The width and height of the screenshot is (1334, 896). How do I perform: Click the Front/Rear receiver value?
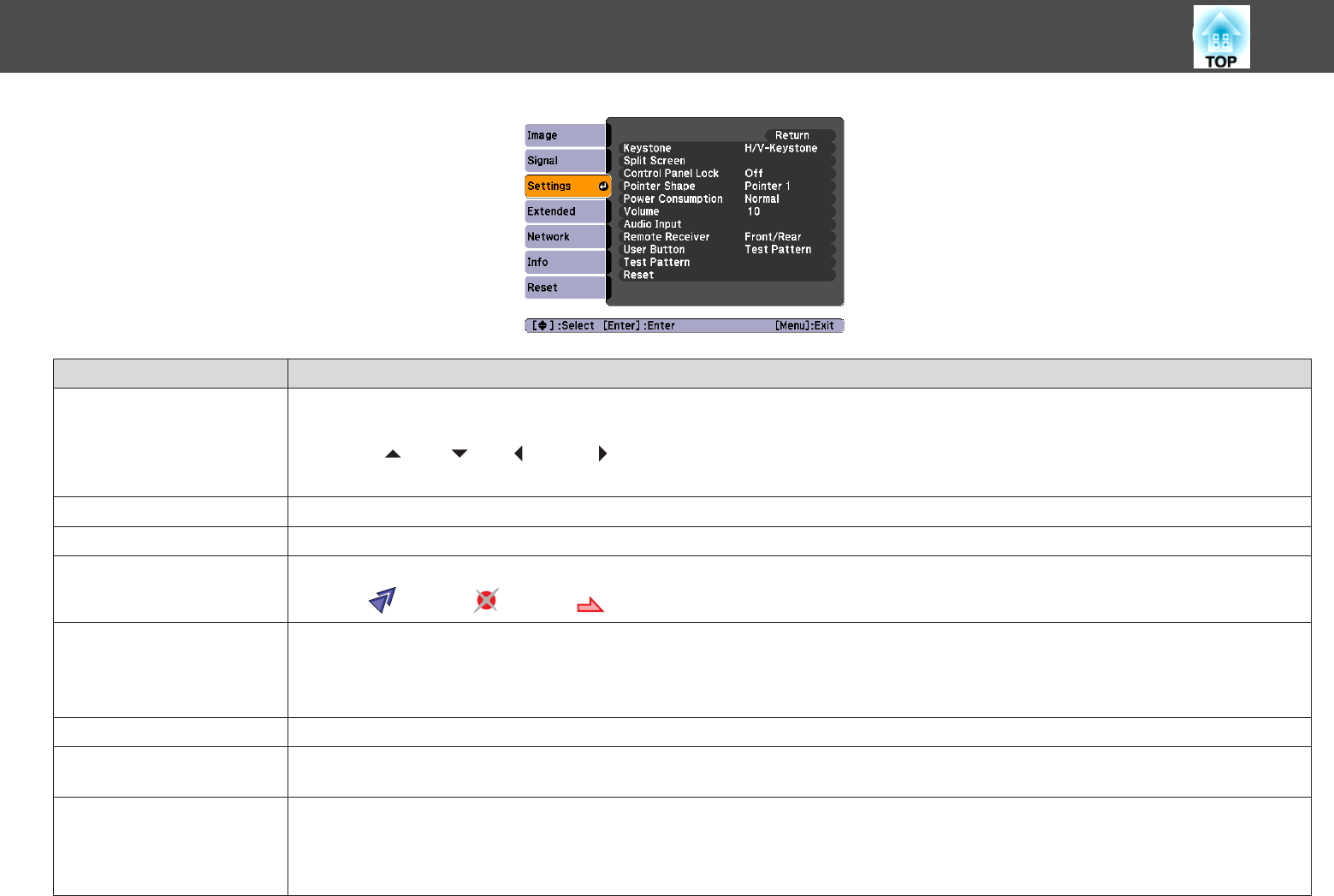coord(773,237)
